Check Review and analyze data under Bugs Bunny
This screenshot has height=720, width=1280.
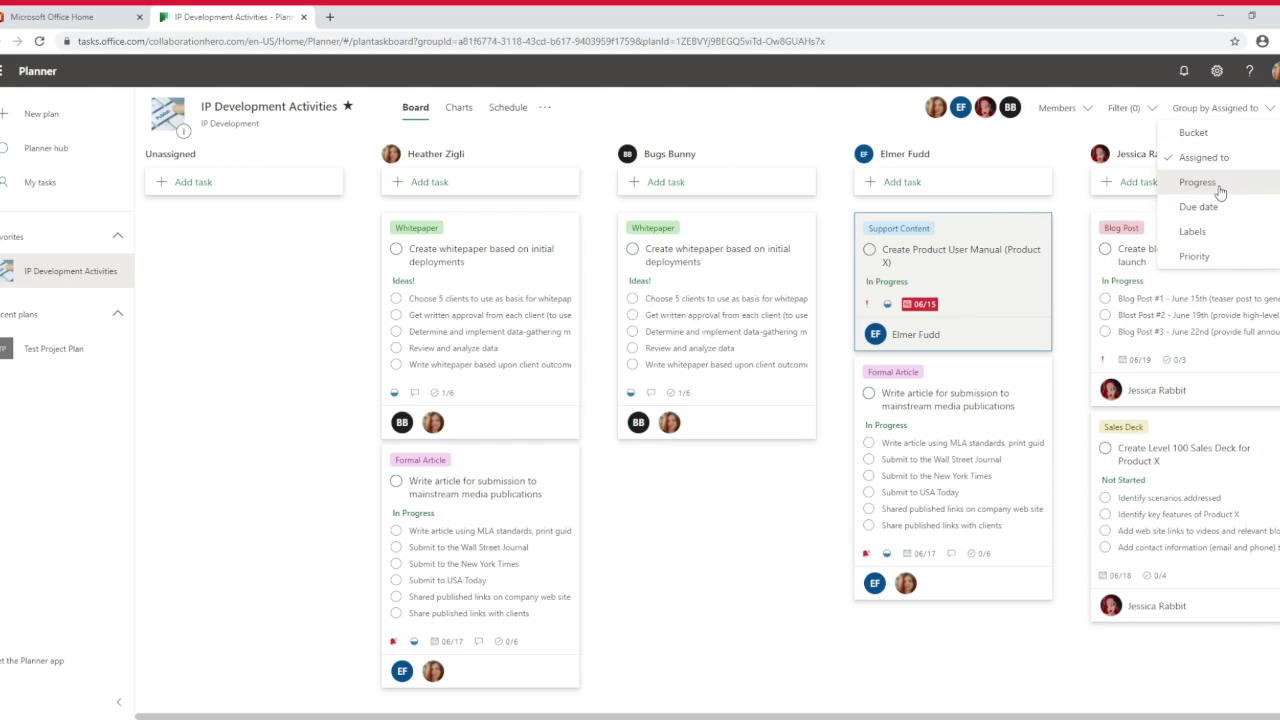633,348
